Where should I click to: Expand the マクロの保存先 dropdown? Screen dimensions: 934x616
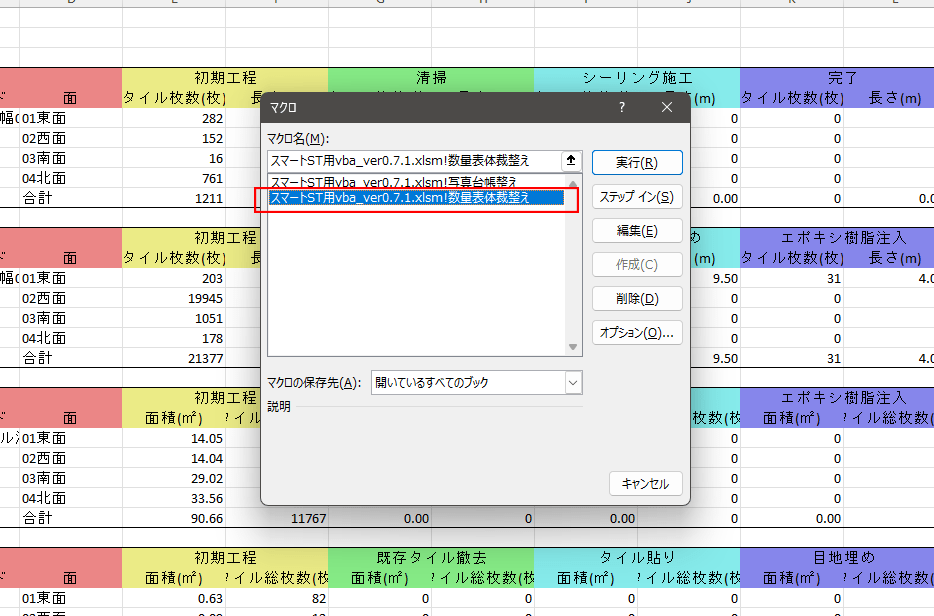[x=573, y=382]
